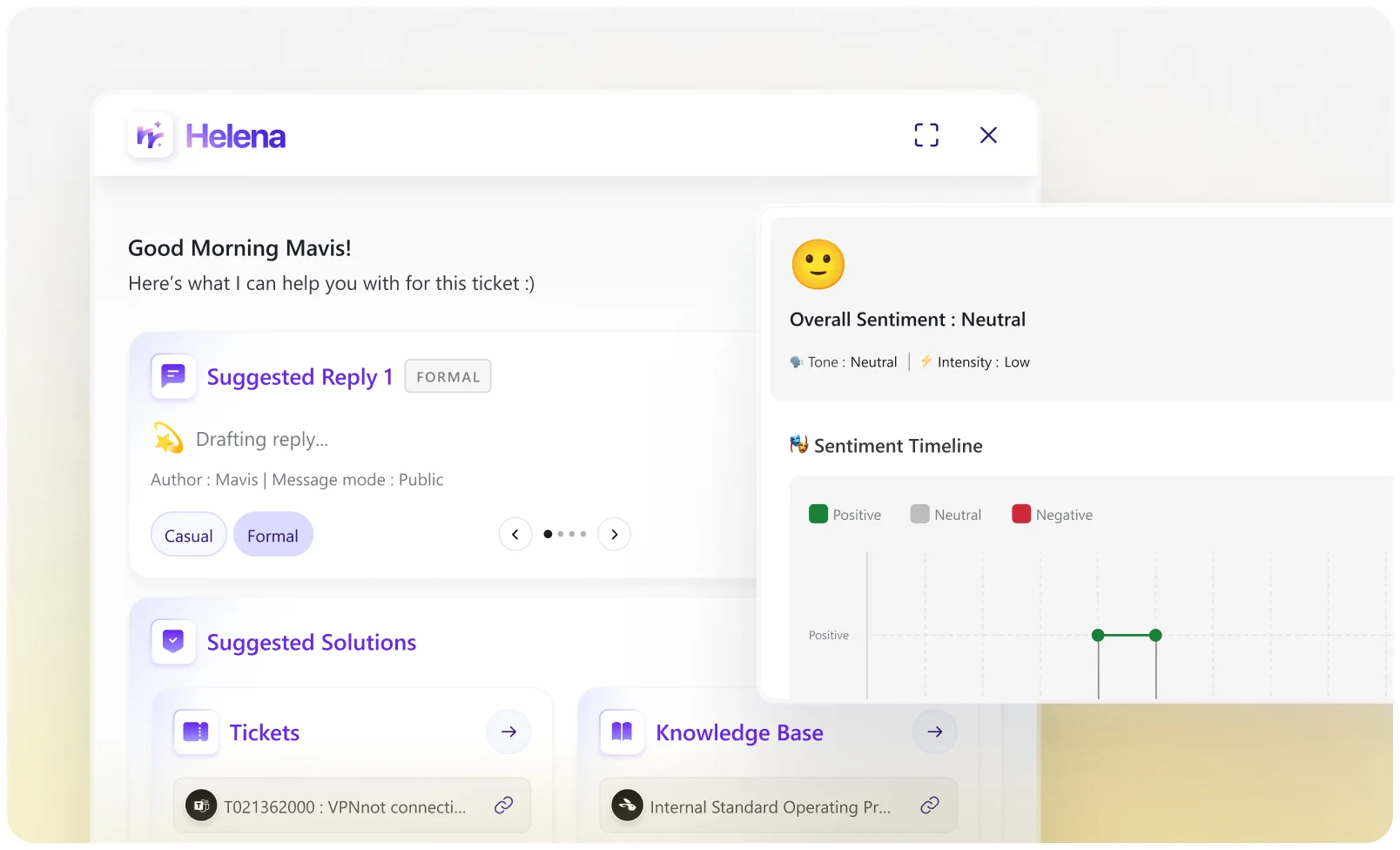Click the Suggested Reply chat icon
This screenshot has height=850, width=1400.
coord(173,376)
